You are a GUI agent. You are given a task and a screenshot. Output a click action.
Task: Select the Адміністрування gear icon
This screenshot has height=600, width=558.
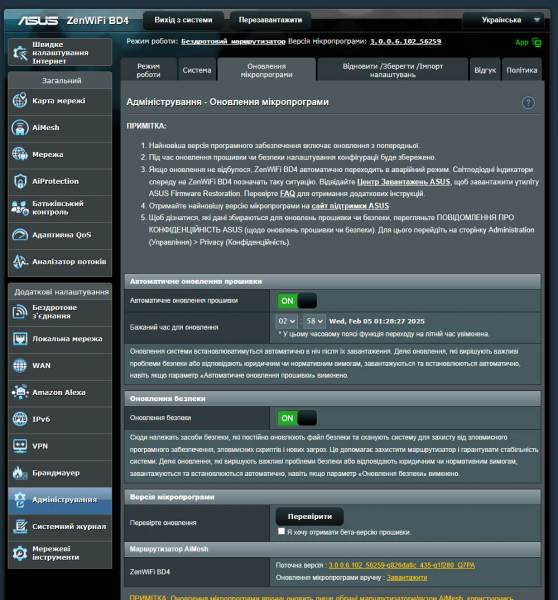pos(20,499)
